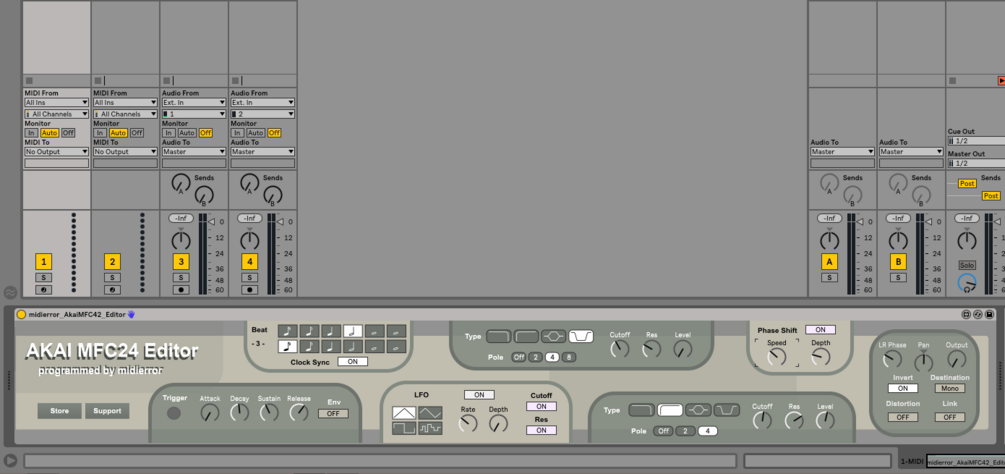Viewport: 1005px width, 474px height.
Task: Toggle the midierror device activator circle
Action: pyautogui.click(x=21, y=315)
